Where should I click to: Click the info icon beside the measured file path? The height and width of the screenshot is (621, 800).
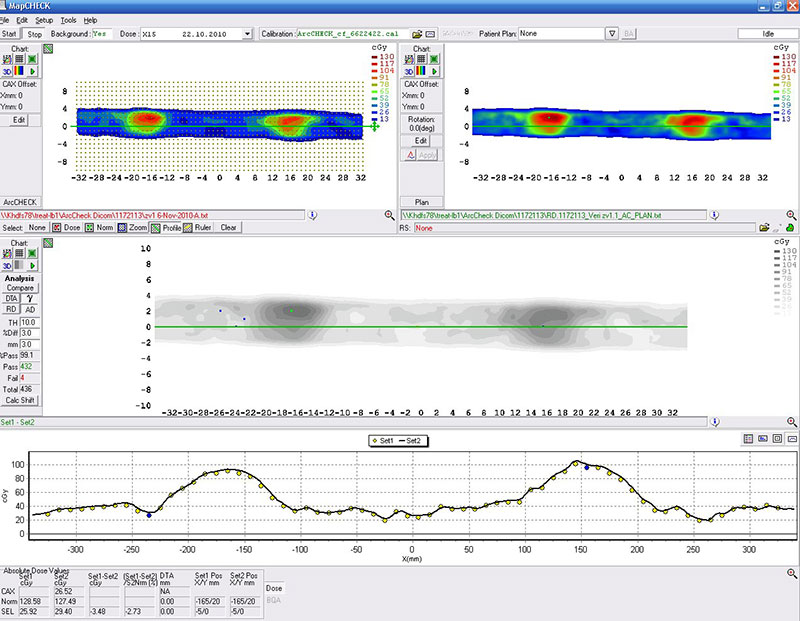(x=312, y=215)
